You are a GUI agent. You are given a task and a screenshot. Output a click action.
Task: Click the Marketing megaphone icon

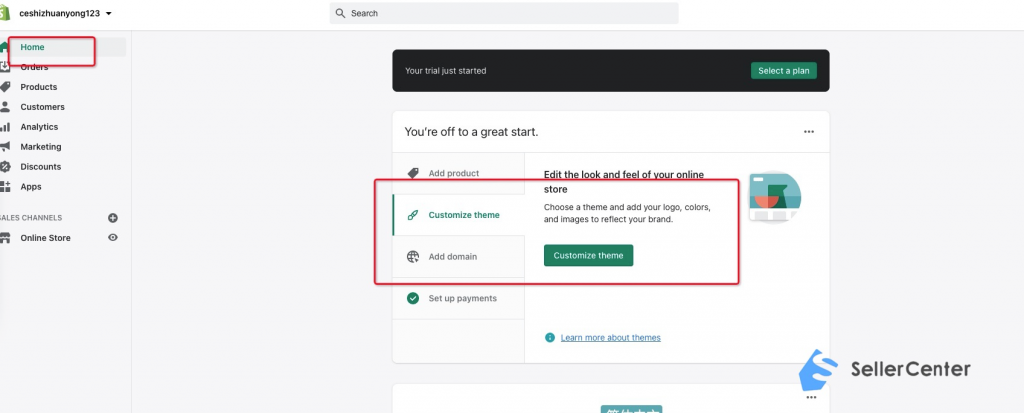pyautogui.click(x=5, y=146)
